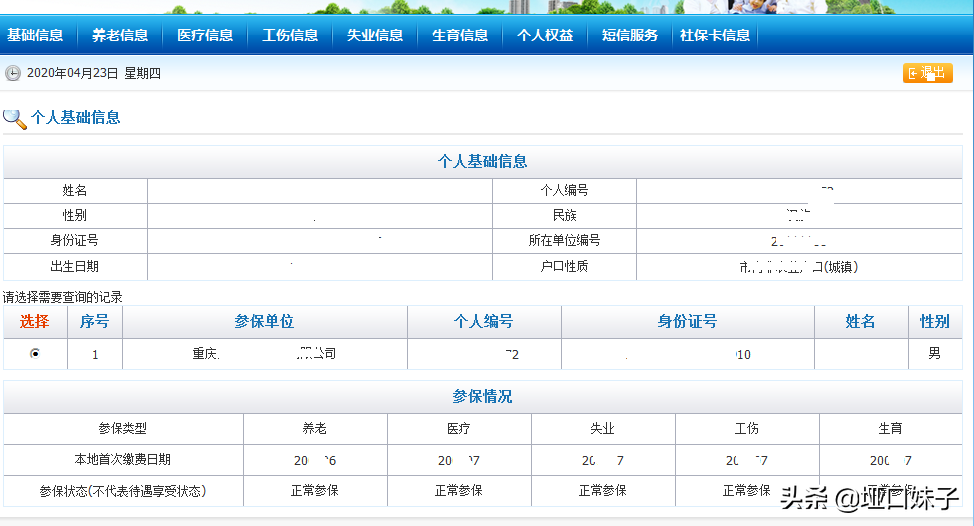Click the clock icon beside the date

pos(13,73)
